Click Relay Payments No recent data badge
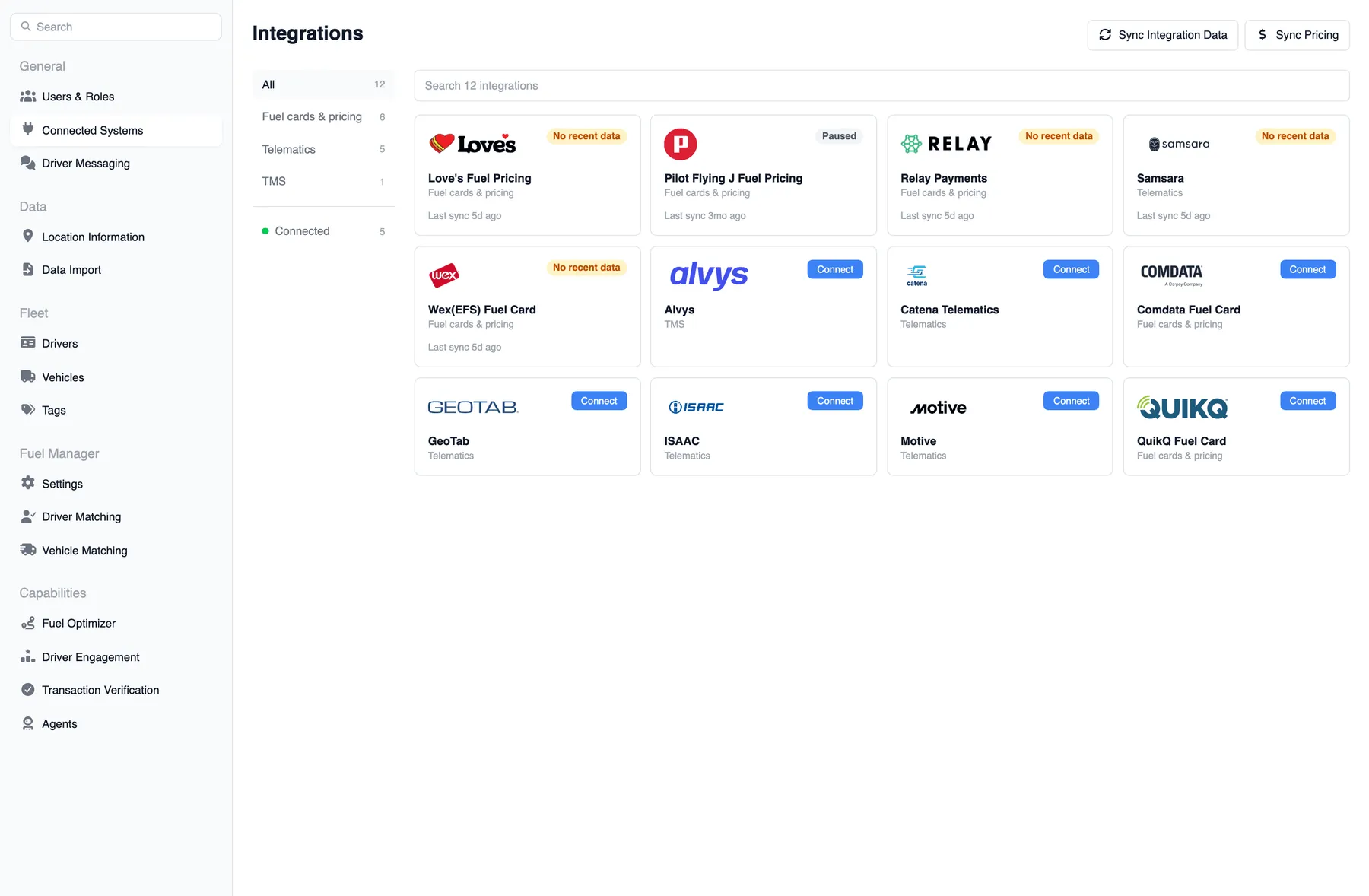The width and height of the screenshot is (1369, 896). click(1059, 136)
